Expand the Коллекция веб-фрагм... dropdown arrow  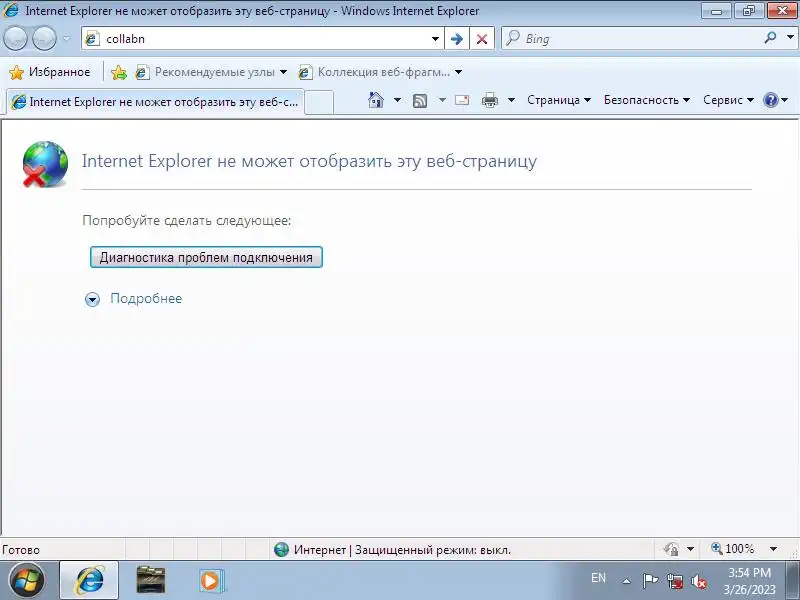(x=458, y=72)
